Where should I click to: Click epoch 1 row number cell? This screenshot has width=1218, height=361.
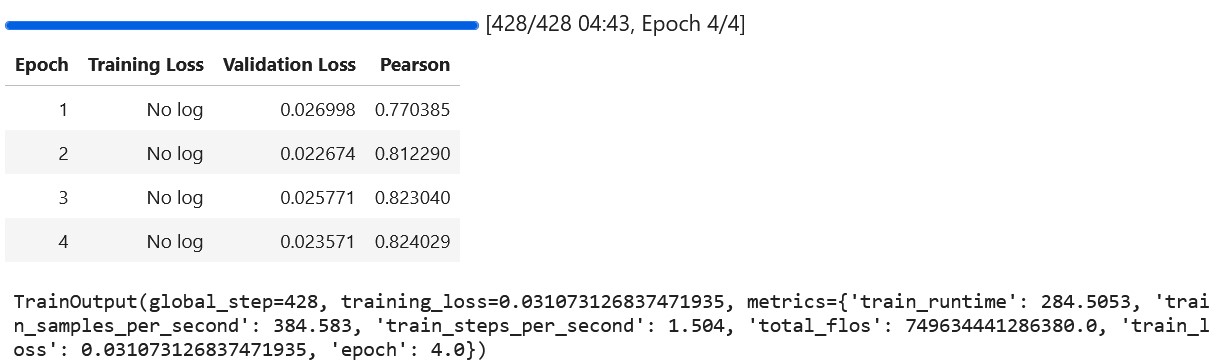pyautogui.click(x=63, y=110)
